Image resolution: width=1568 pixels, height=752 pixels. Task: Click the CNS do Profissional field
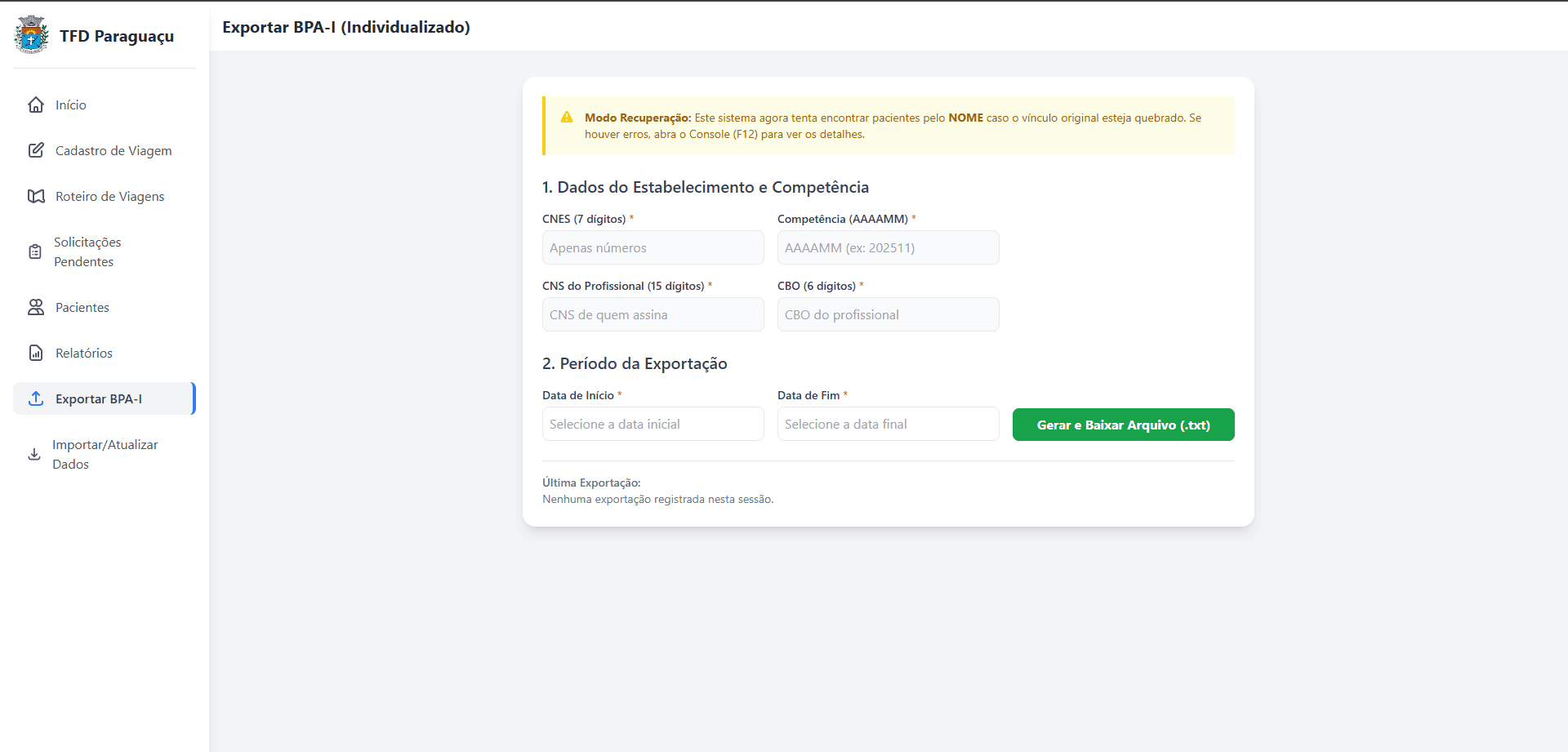(653, 315)
